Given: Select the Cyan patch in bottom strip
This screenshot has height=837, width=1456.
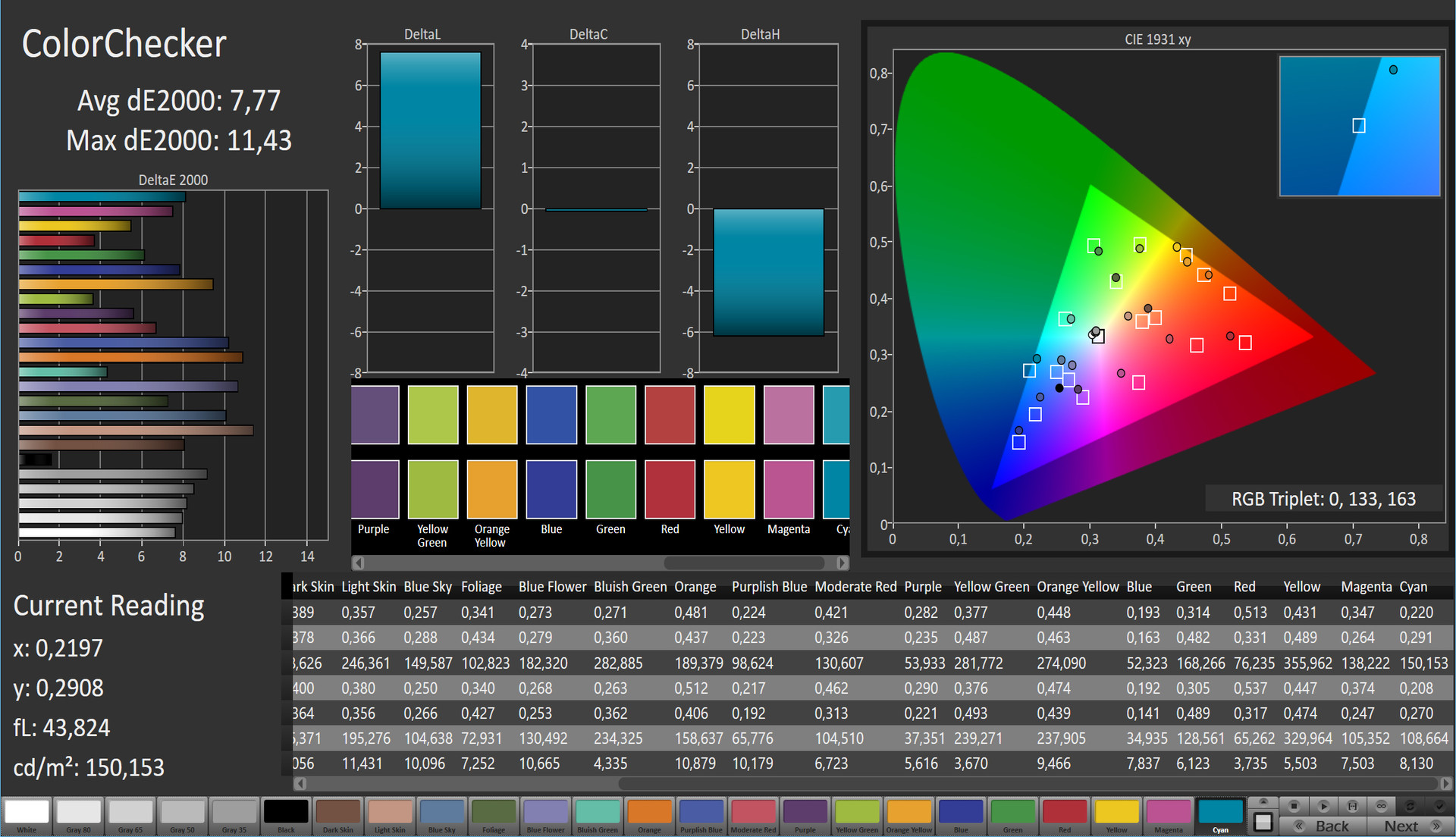Looking at the screenshot, I should [x=1221, y=816].
